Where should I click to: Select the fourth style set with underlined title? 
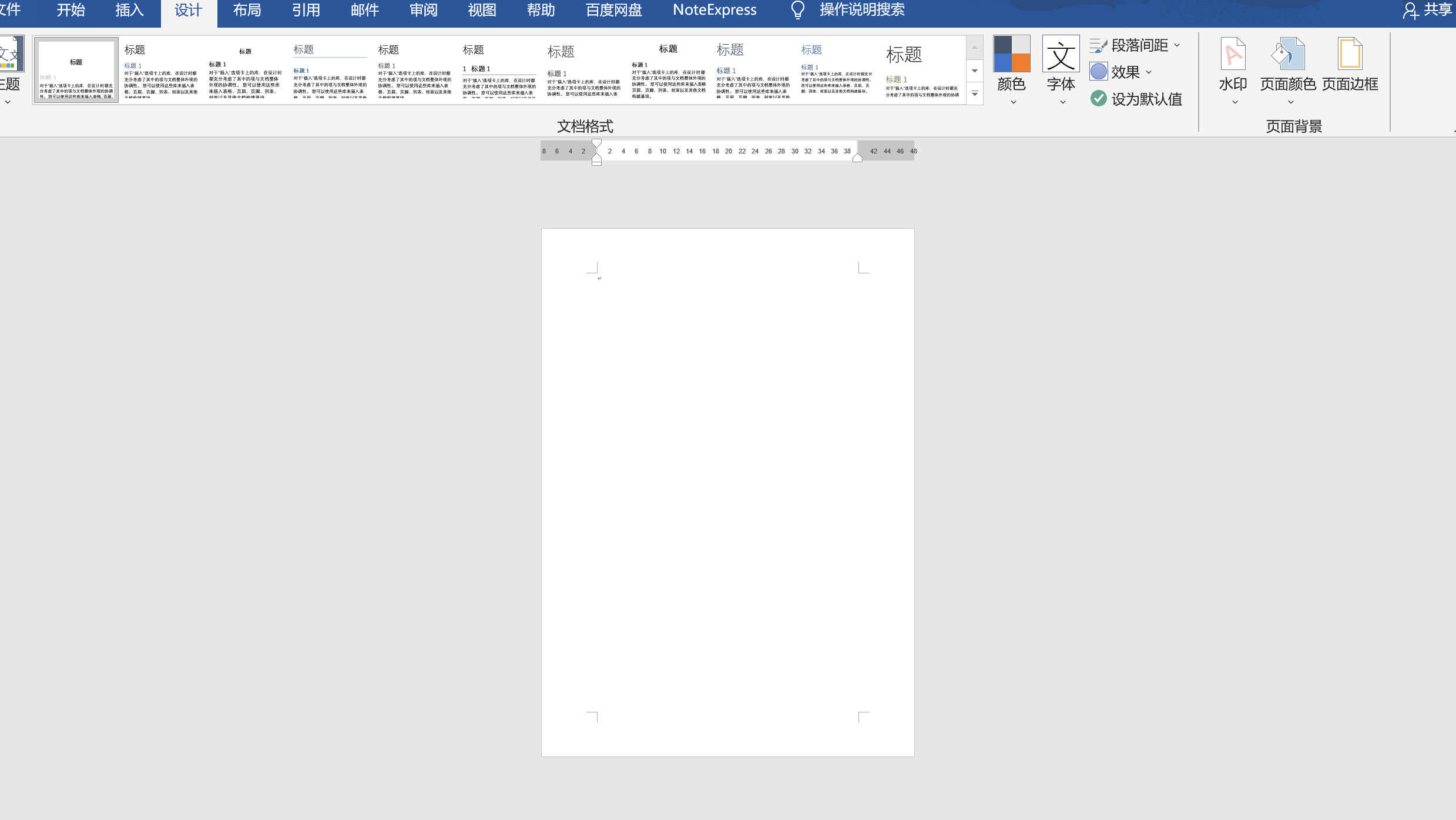click(330, 70)
